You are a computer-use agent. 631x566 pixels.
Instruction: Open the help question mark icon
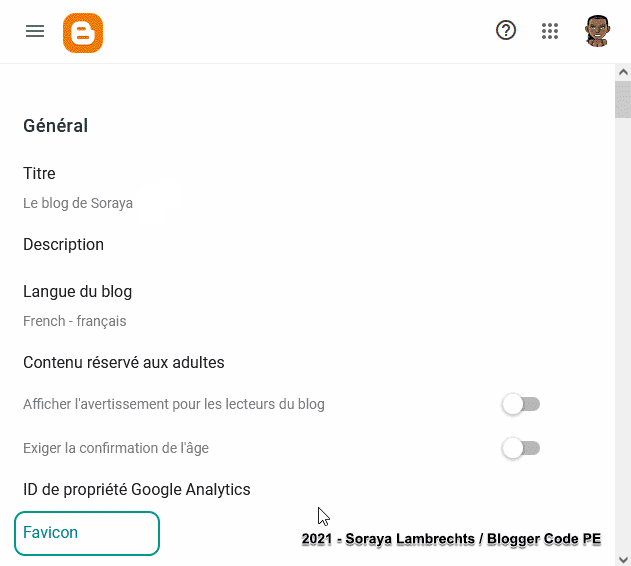point(506,31)
